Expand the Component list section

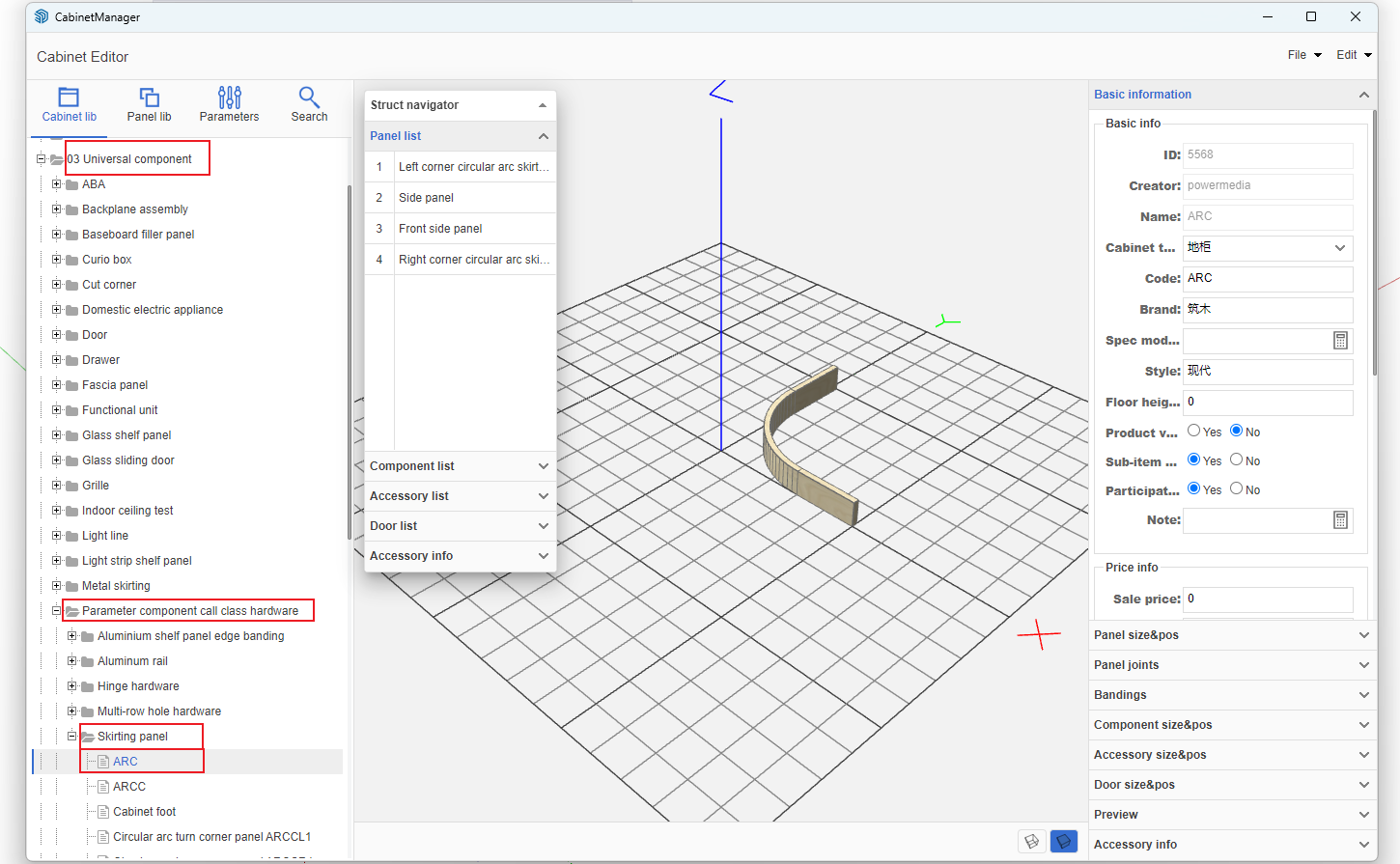[460, 466]
